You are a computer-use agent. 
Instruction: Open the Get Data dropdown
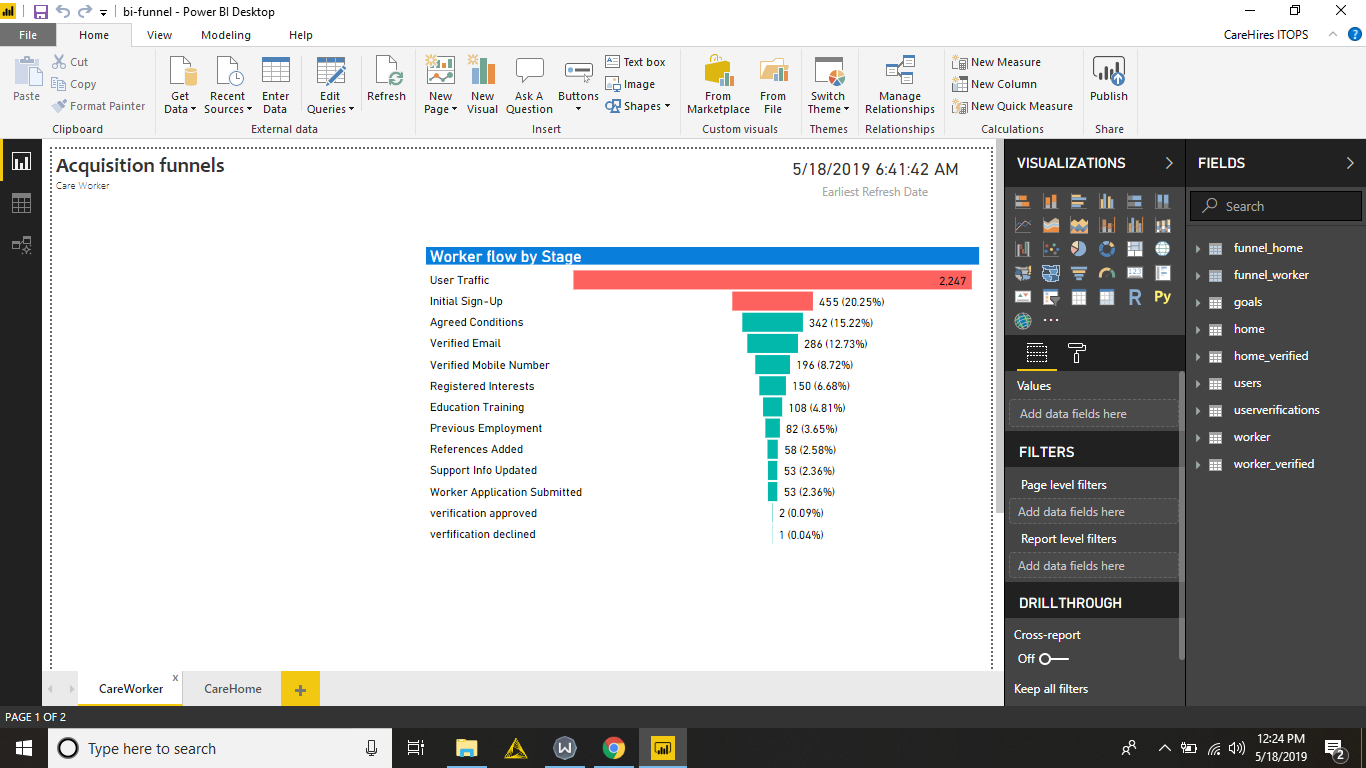[x=180, y=86]
